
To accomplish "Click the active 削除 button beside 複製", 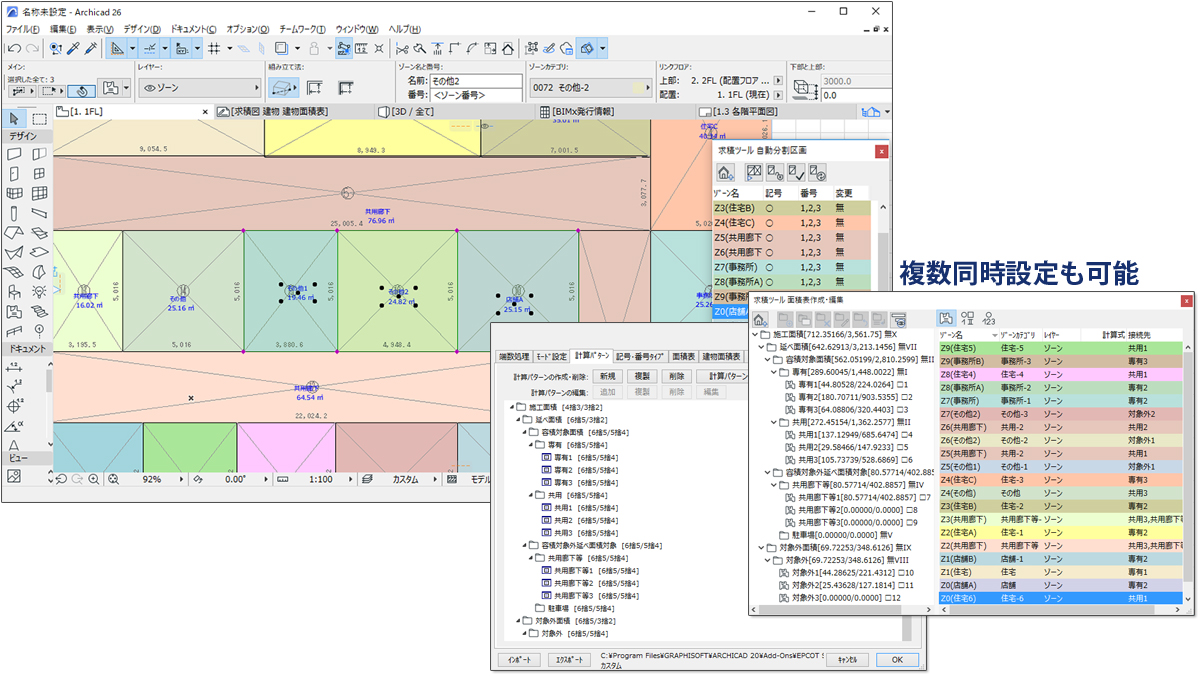I will click(x=676, y=376).
